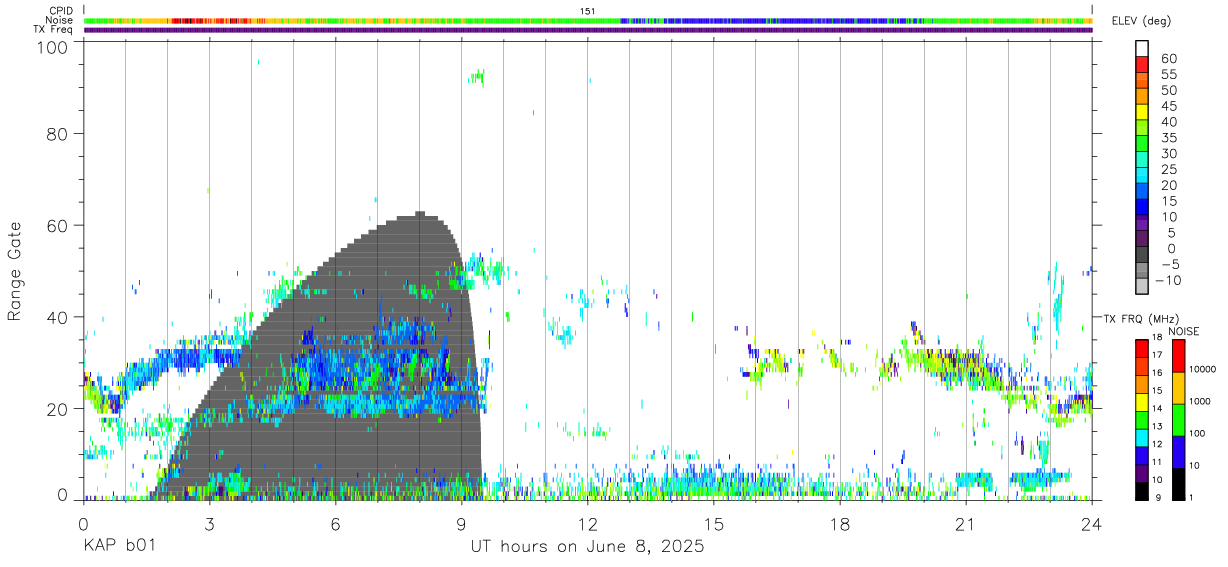The image size is (1228, 567).
Task: Select blue elevation segment between 15 and 20
Action: pyautogui.click(x=1142, y=190)
